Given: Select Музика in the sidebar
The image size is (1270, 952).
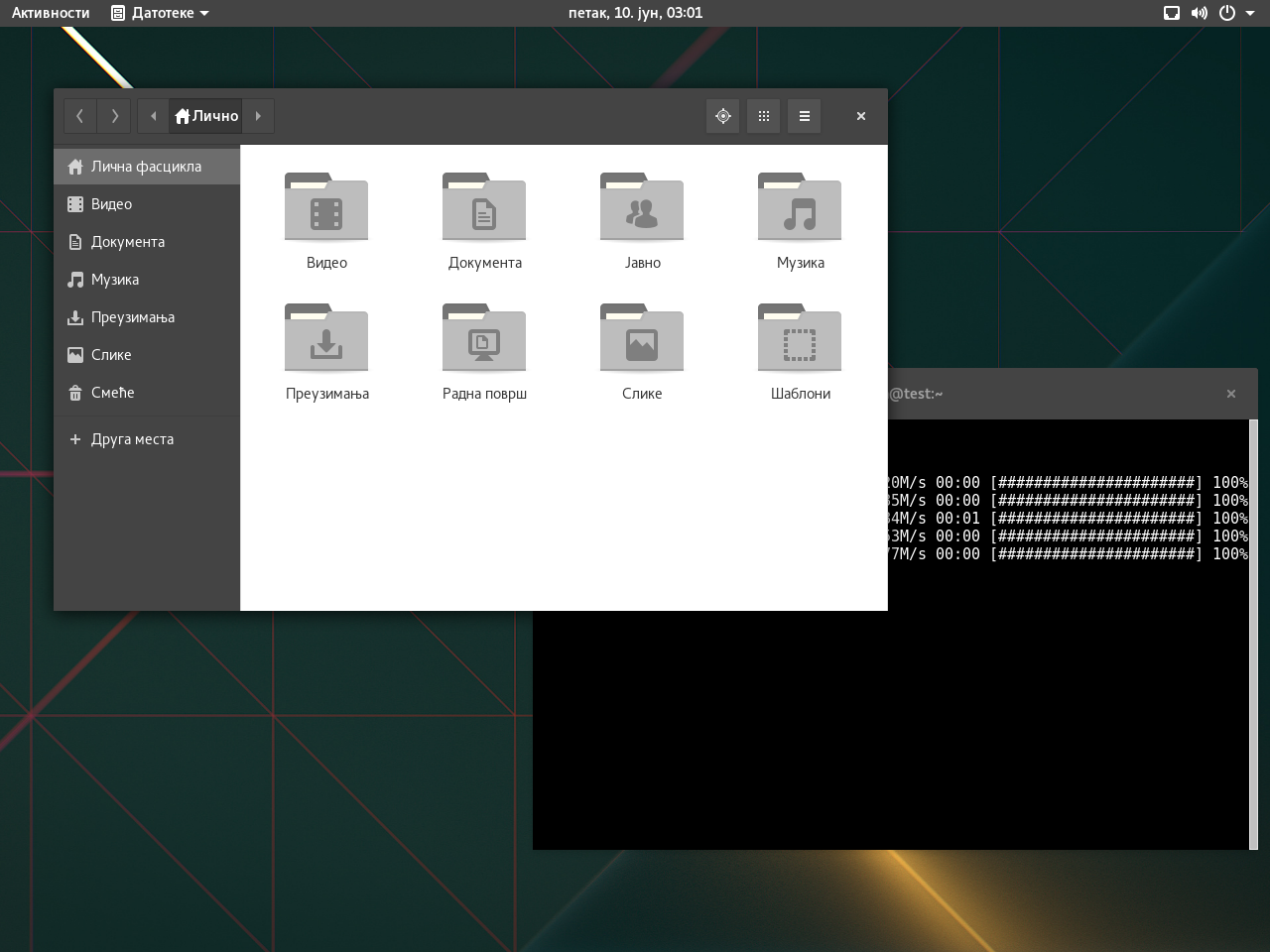Looking at the screenshot, I should click(x=147, y=280).
